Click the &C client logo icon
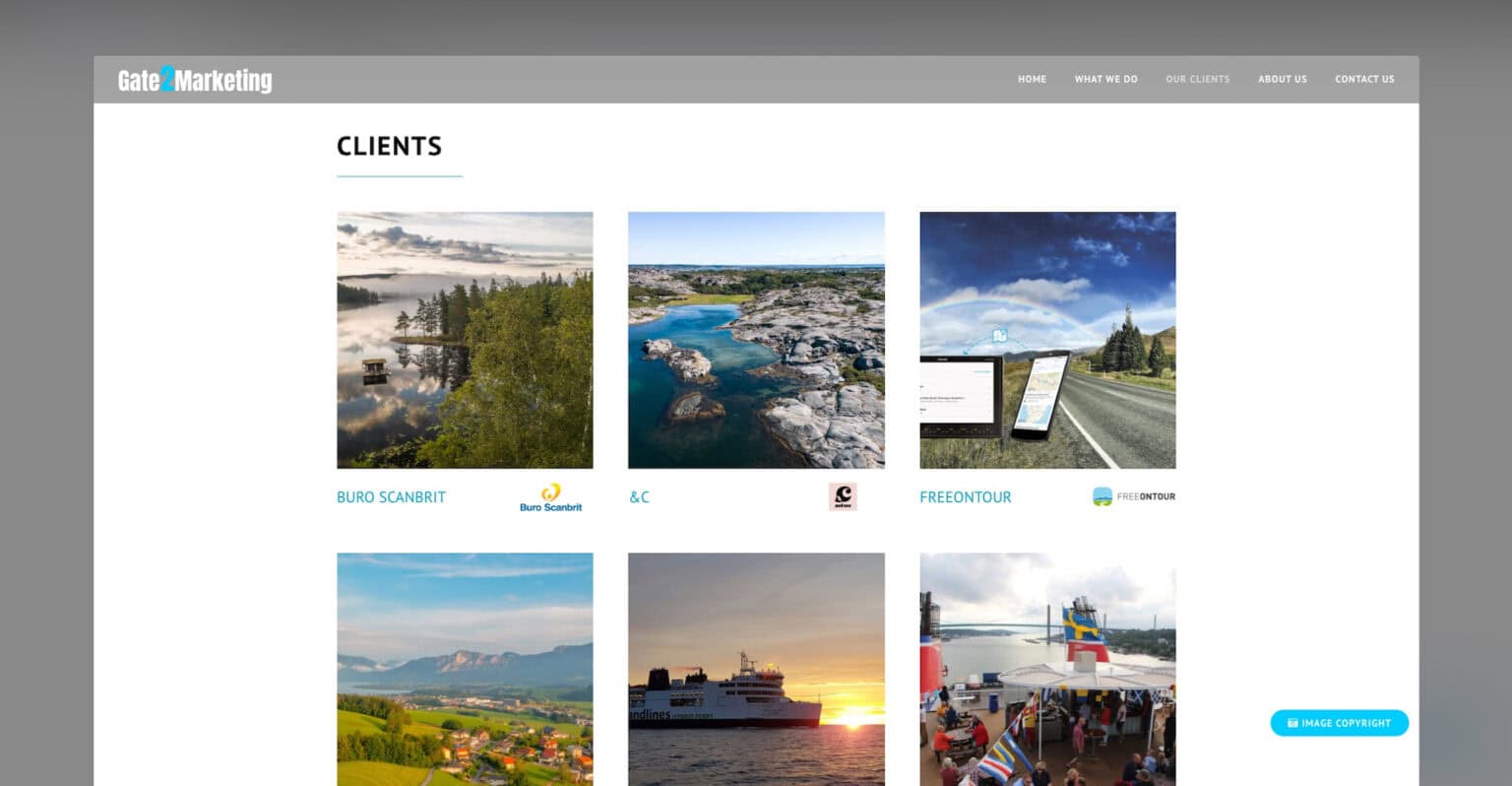 click(x=843, y=496)
